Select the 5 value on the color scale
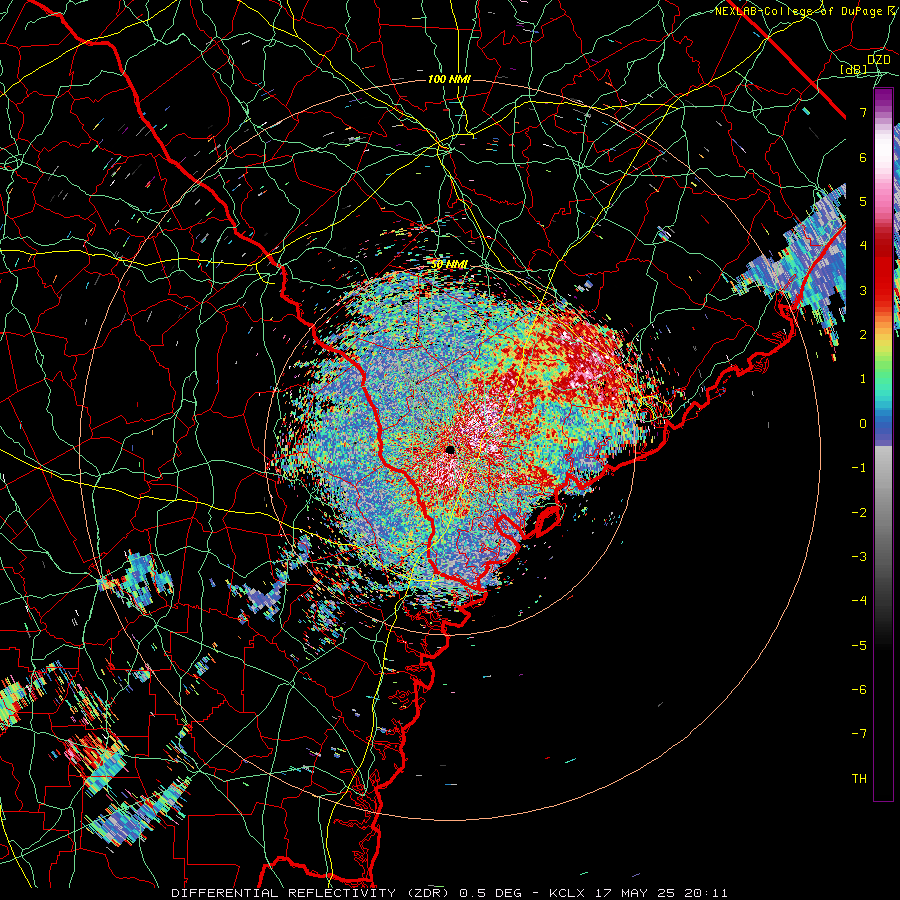Image resolution: width=900 pixels, height=900 pixels. (x=863, y=201)
